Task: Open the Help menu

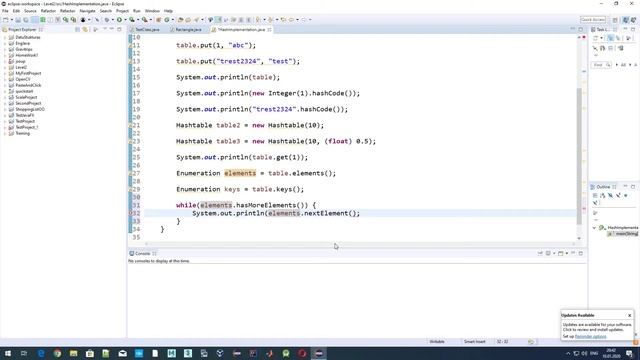Action: pyautogui.click(x=168, y=11)
